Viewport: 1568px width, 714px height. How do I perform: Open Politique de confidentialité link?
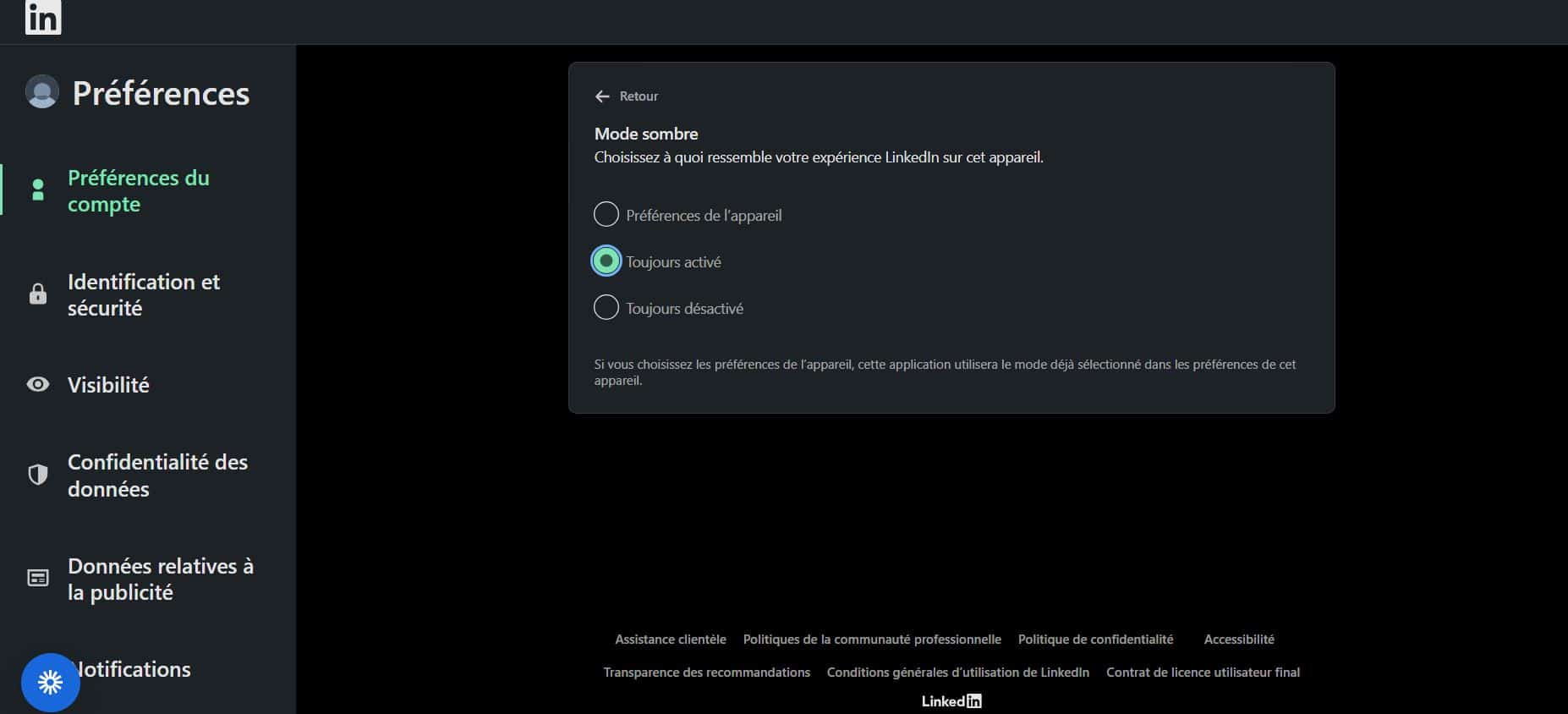1095,640
